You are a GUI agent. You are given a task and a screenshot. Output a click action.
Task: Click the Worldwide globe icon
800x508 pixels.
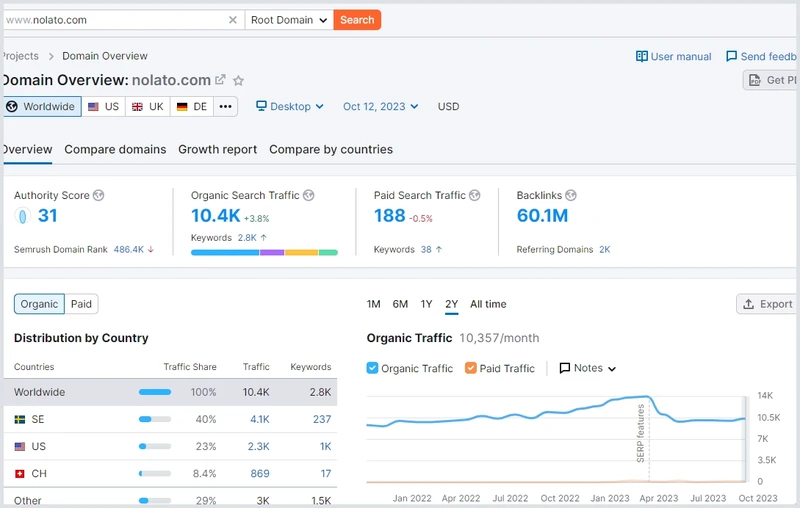pos(12,107)
